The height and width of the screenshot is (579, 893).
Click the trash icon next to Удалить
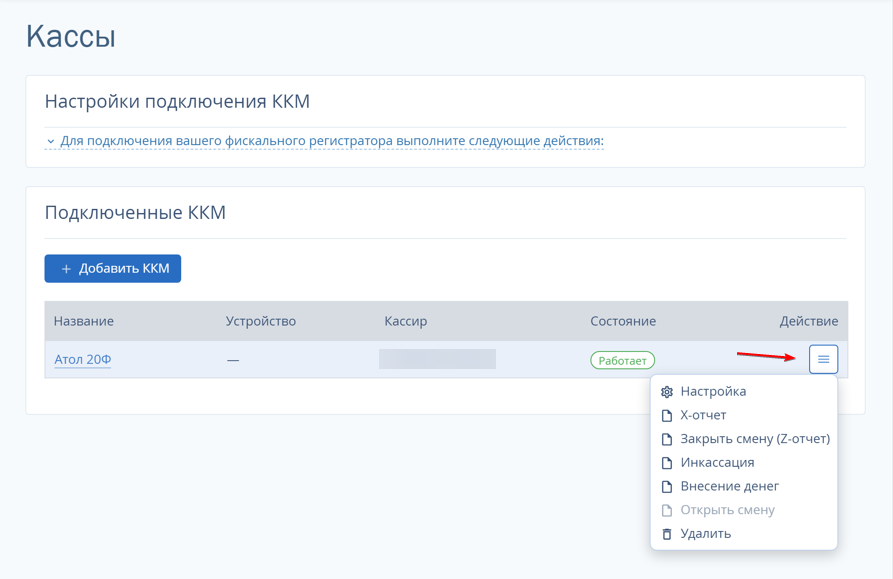(x=667, y=534)
